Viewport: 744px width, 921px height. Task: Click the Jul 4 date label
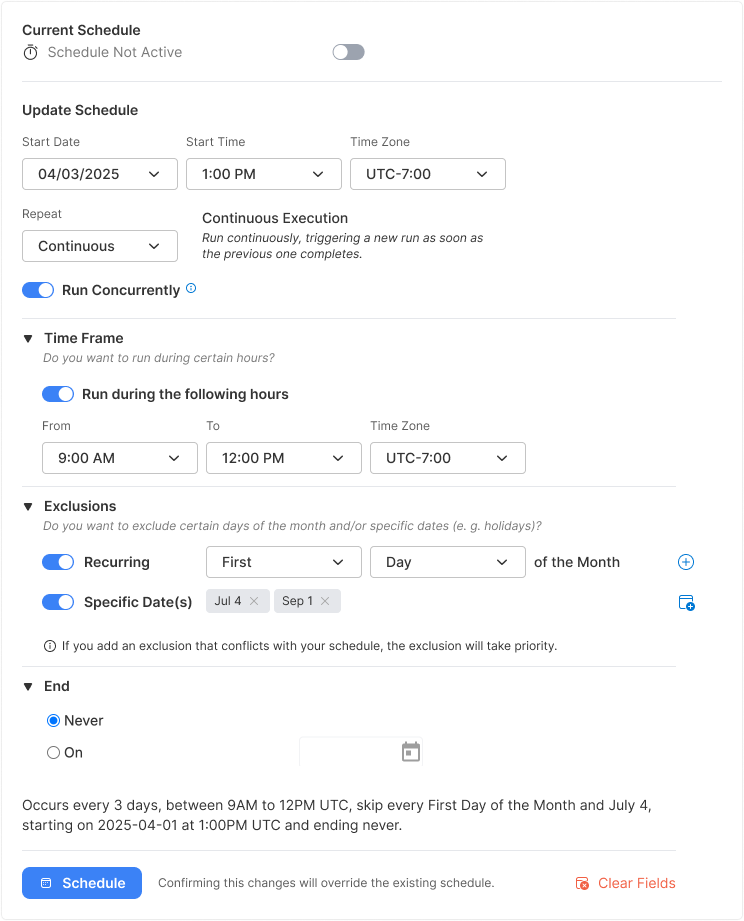pyautogui.click(x=228, y=601)
